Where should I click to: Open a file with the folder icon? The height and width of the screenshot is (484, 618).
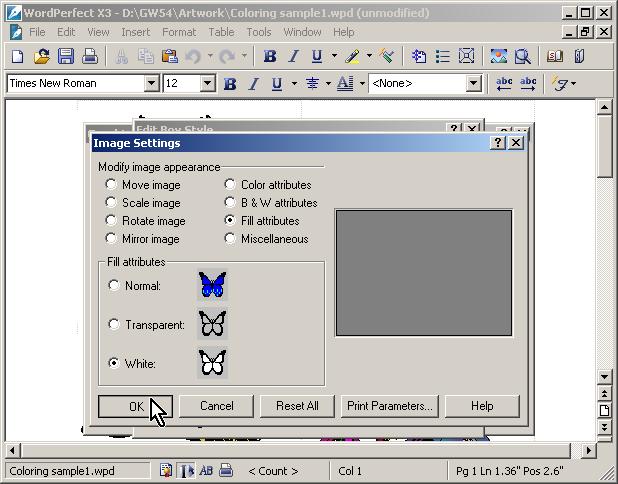41,56
